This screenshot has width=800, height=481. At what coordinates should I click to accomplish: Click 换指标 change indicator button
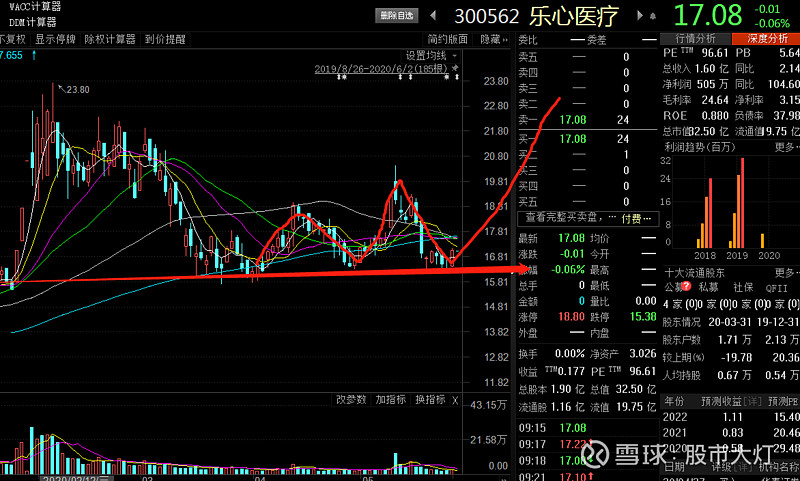430,399
